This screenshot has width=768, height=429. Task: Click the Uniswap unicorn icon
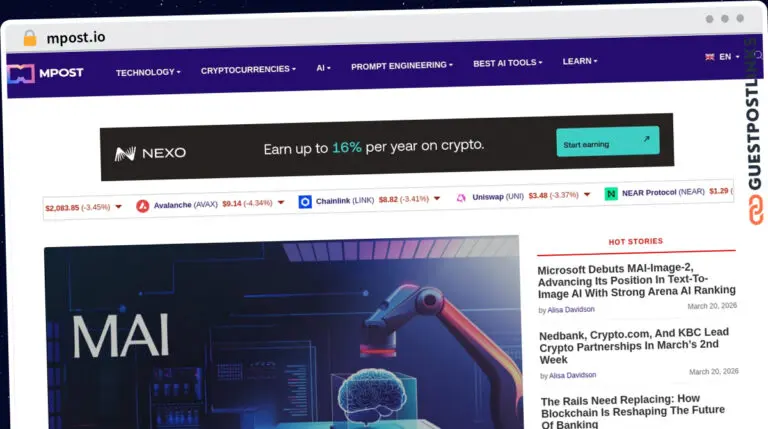coord(461,198)
